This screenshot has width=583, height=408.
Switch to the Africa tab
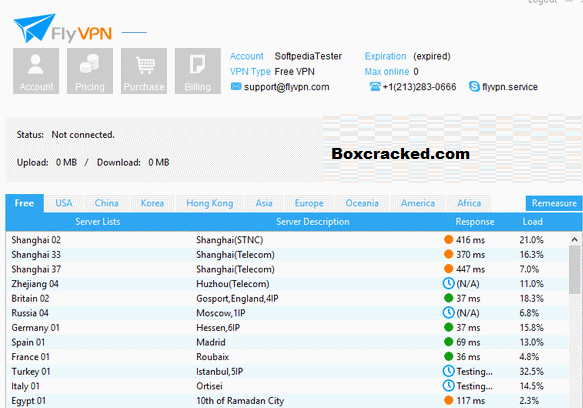(469, 203)
